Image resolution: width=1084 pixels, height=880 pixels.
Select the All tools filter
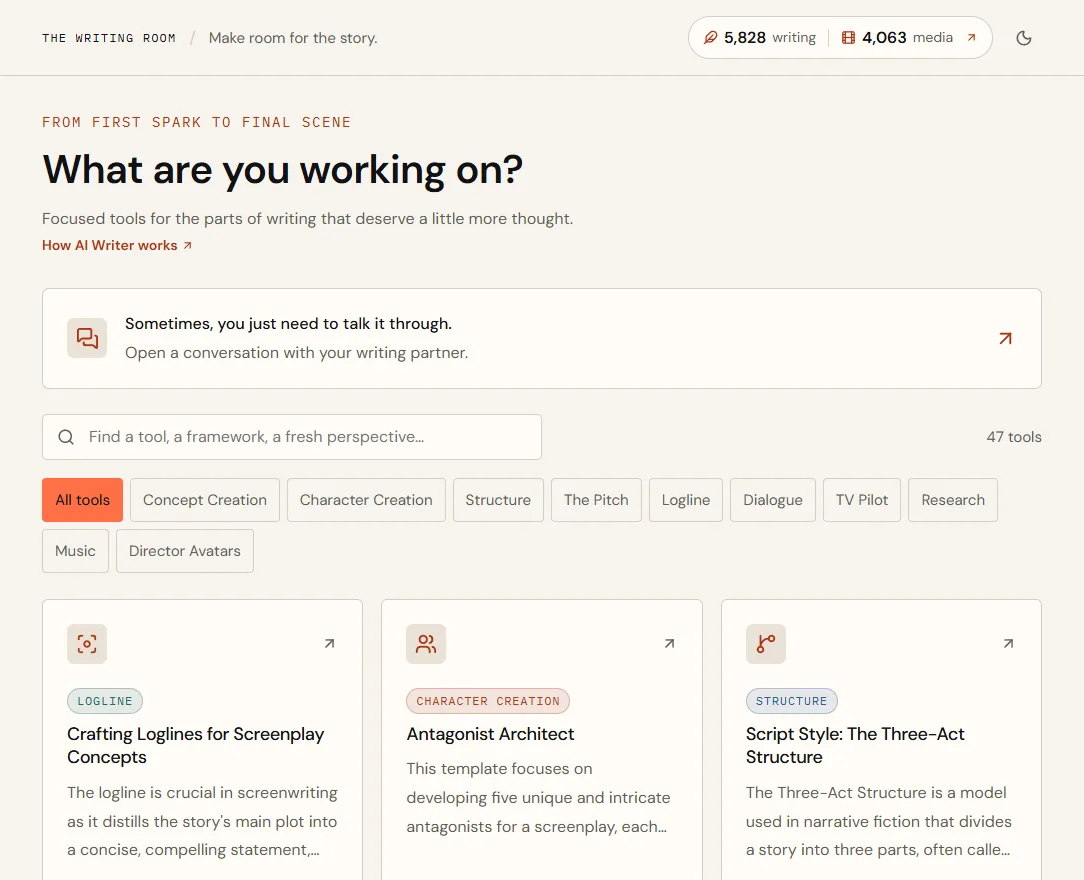[x=82, y=500]
